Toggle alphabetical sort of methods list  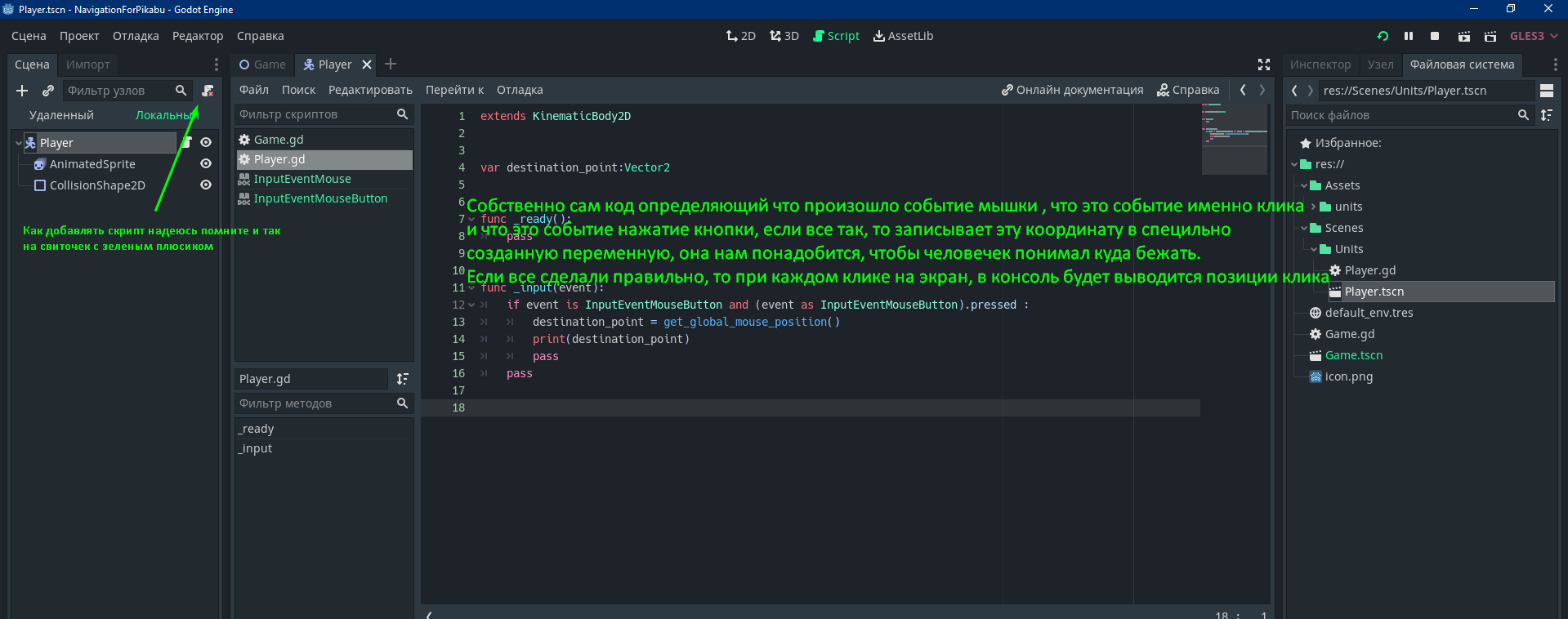402,379
